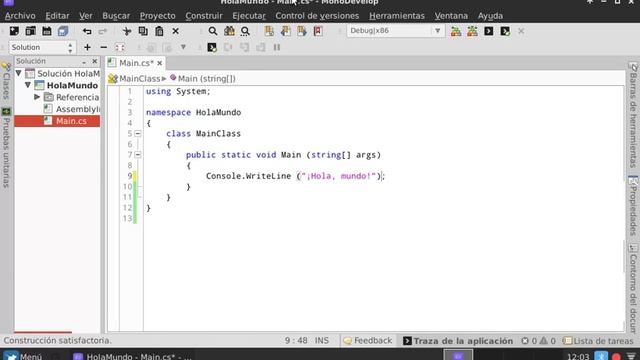Open the Barras de herramientas side tab
Viewport: 640px width, 360px height.
pos(633,115)
